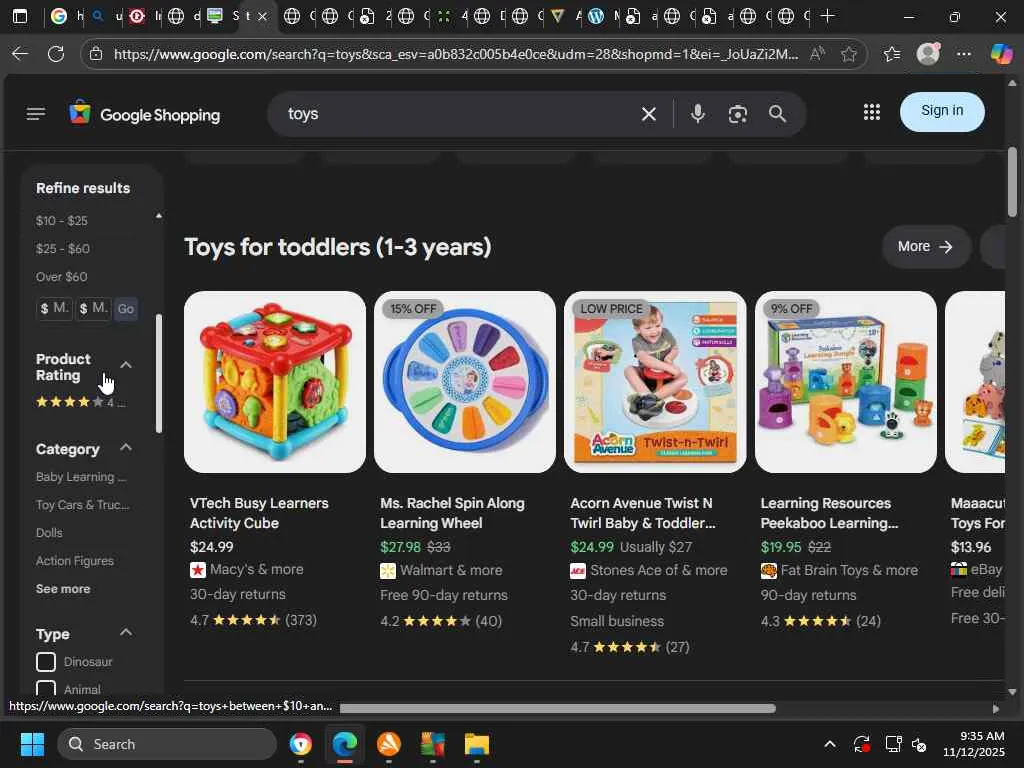Open Learning Resources Peekaboo image
The image size is (1024, 768).
(x=846, y=382)
